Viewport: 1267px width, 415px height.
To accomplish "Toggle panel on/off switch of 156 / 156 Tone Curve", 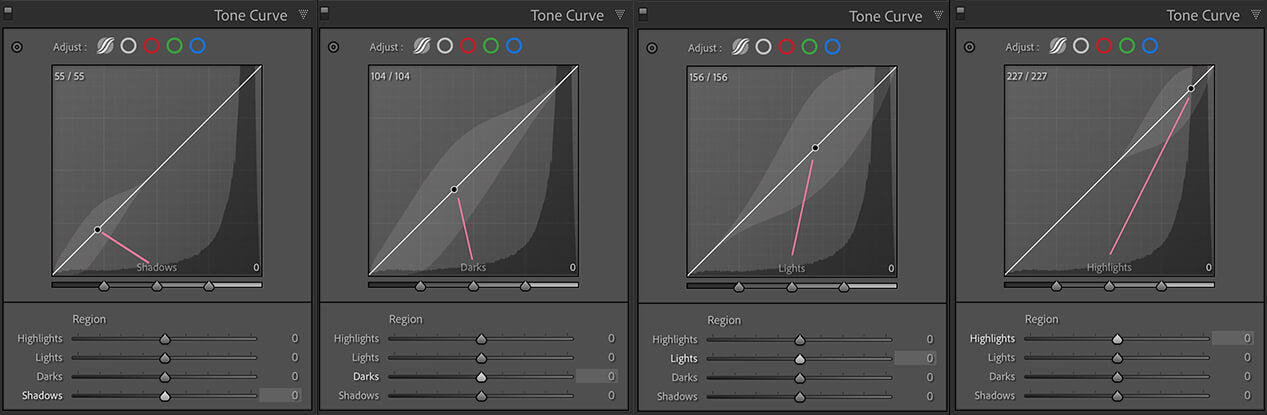I will pyautogui.click(x=643, y=14).
